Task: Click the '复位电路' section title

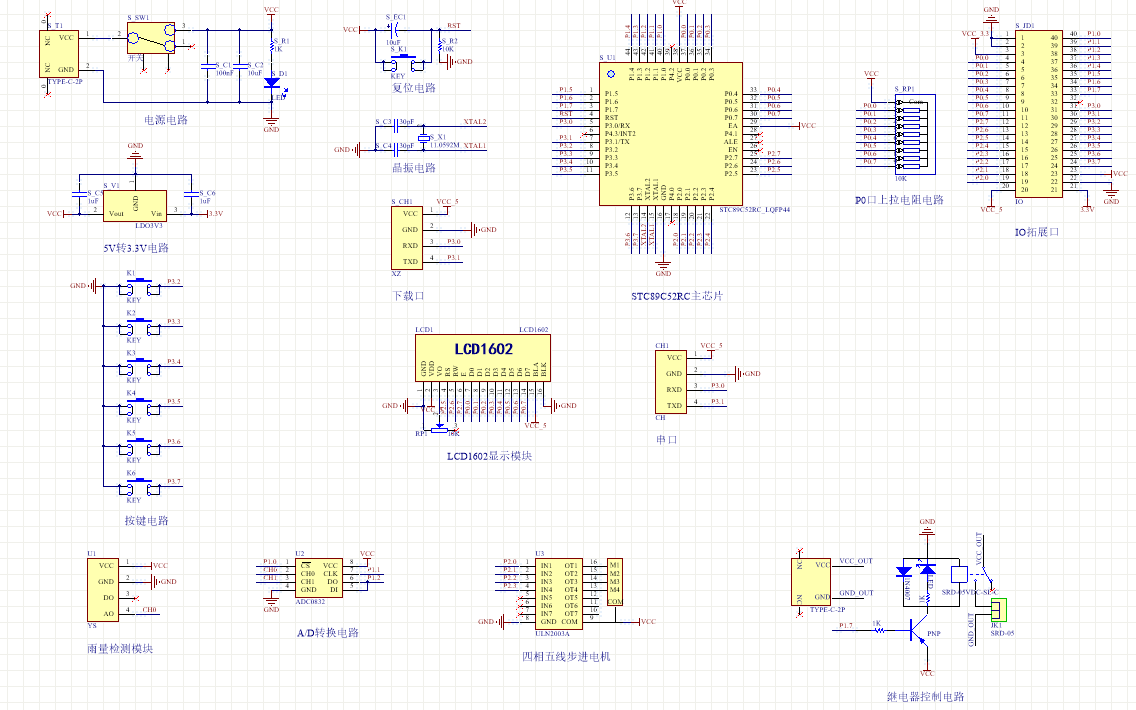Action: pos(414,88)
